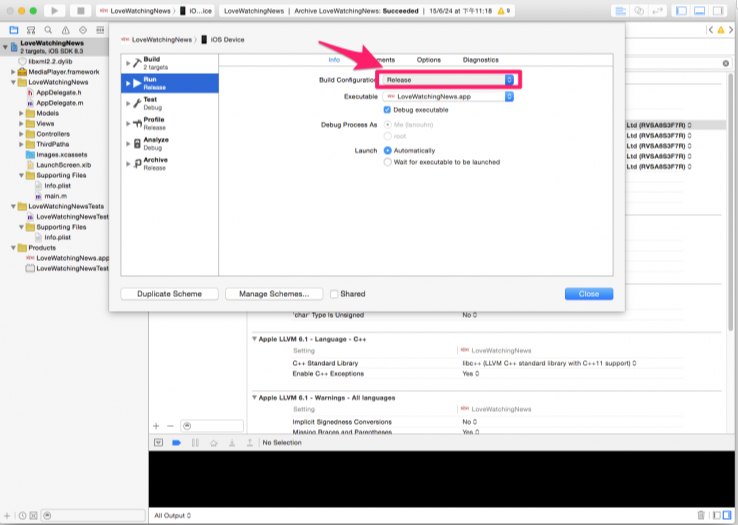Image resolution: width=738 pixels, height=525 pixels.
Task: Open the Issue navigator warning icon
Action: click(65, 30)
